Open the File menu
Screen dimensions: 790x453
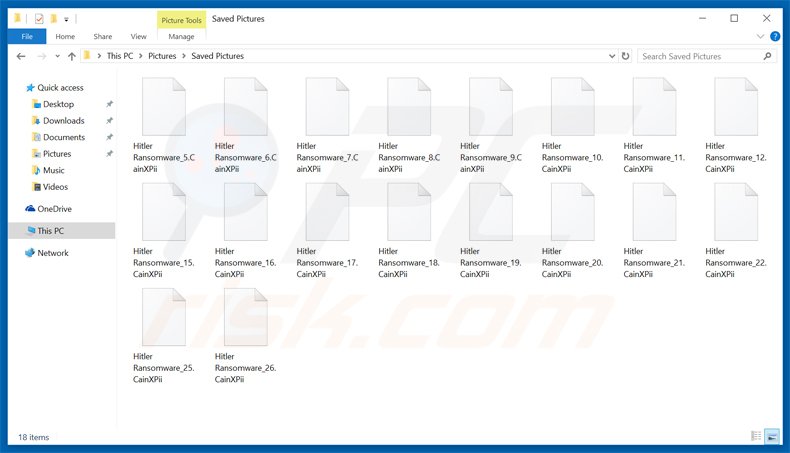pyautogui.click(x=26, y=37)
